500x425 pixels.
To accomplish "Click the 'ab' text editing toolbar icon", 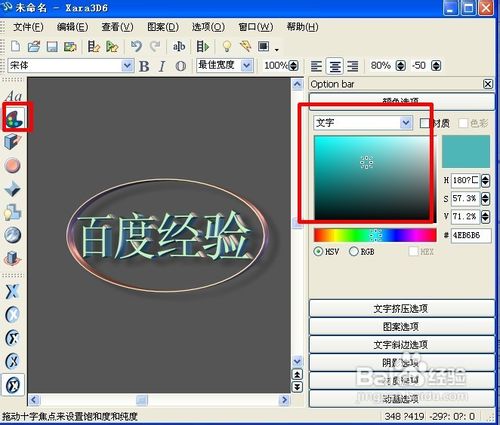I will (x=179, y=46).
